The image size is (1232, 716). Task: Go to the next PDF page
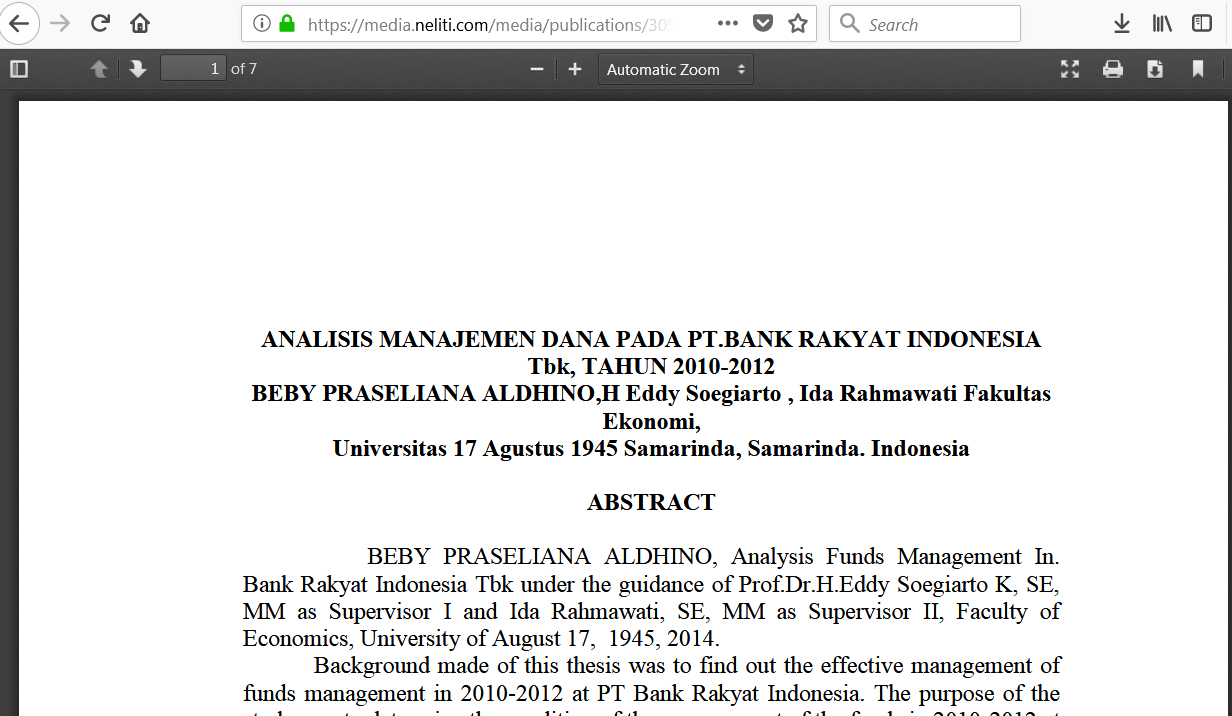point(138,69)
